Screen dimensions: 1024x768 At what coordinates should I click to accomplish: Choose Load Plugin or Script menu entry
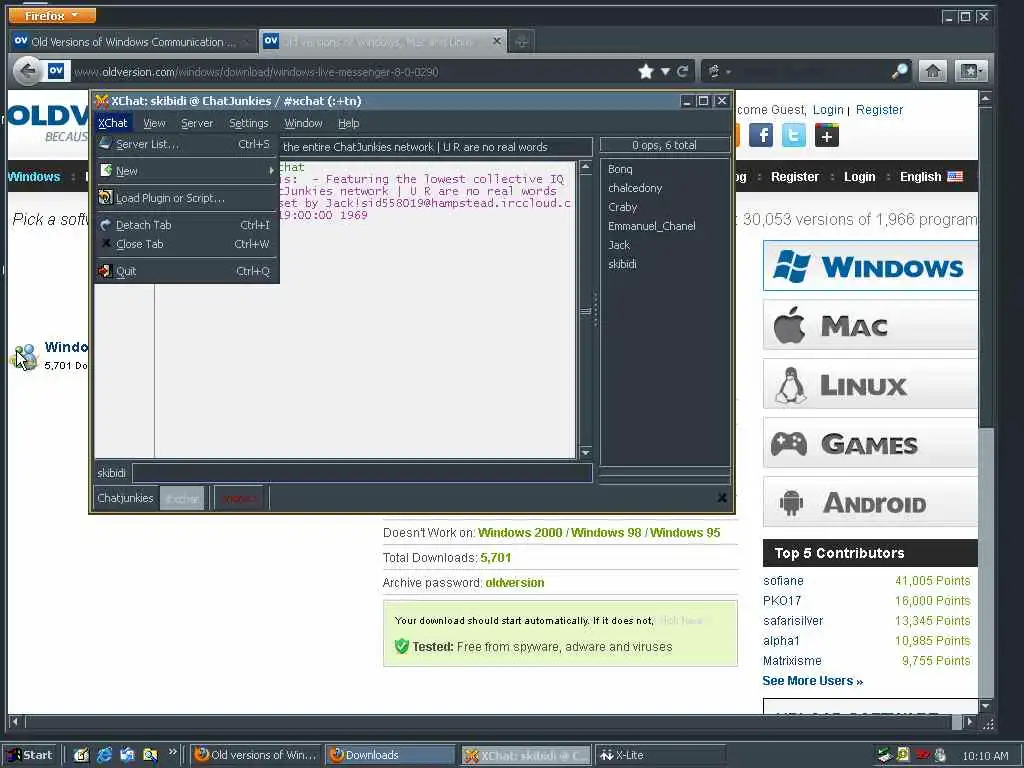(x=187, y=198)
